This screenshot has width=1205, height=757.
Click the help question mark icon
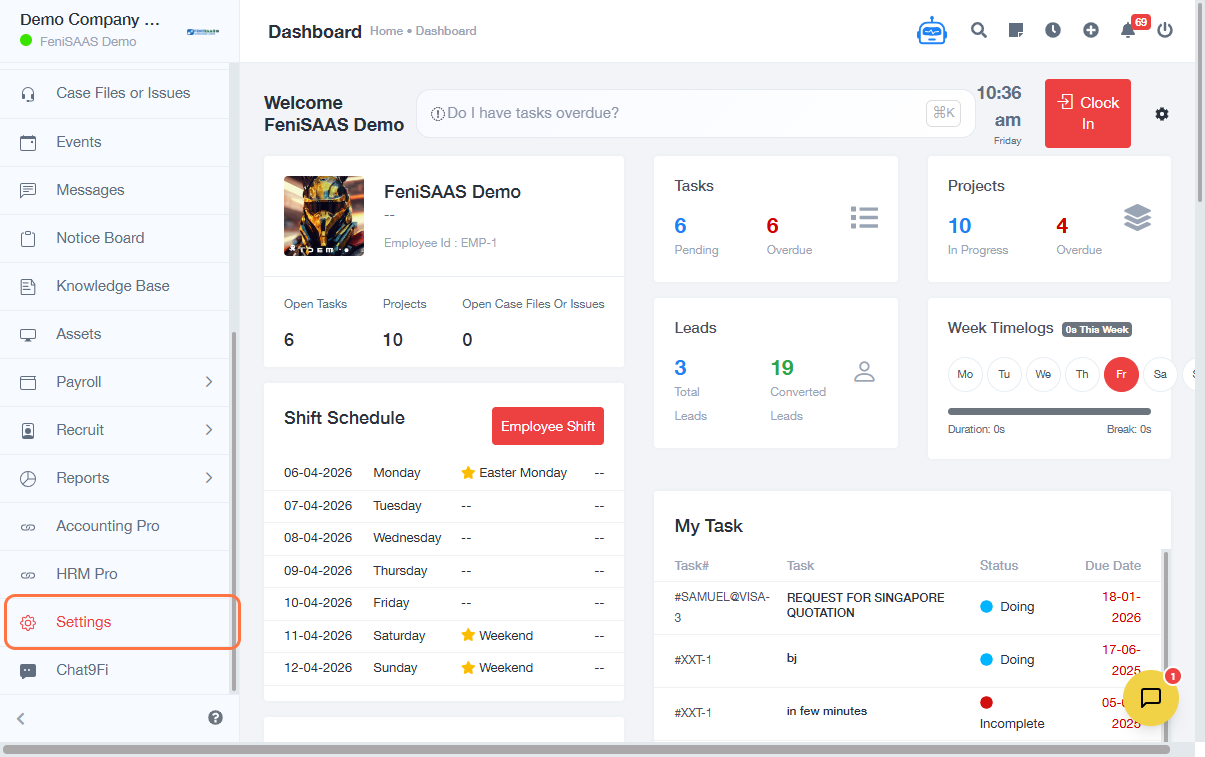[215, 717]
